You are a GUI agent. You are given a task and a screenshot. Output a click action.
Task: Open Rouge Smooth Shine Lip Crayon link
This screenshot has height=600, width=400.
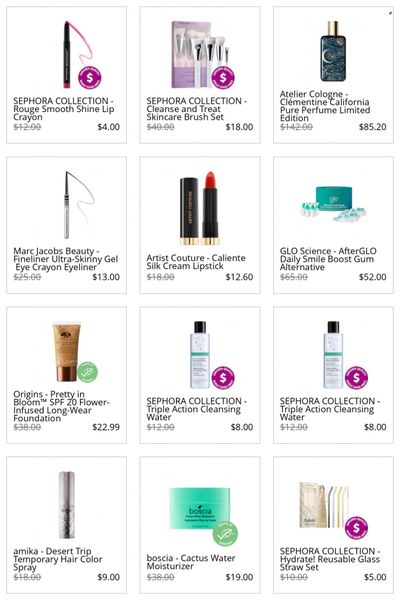coord(64,109)
